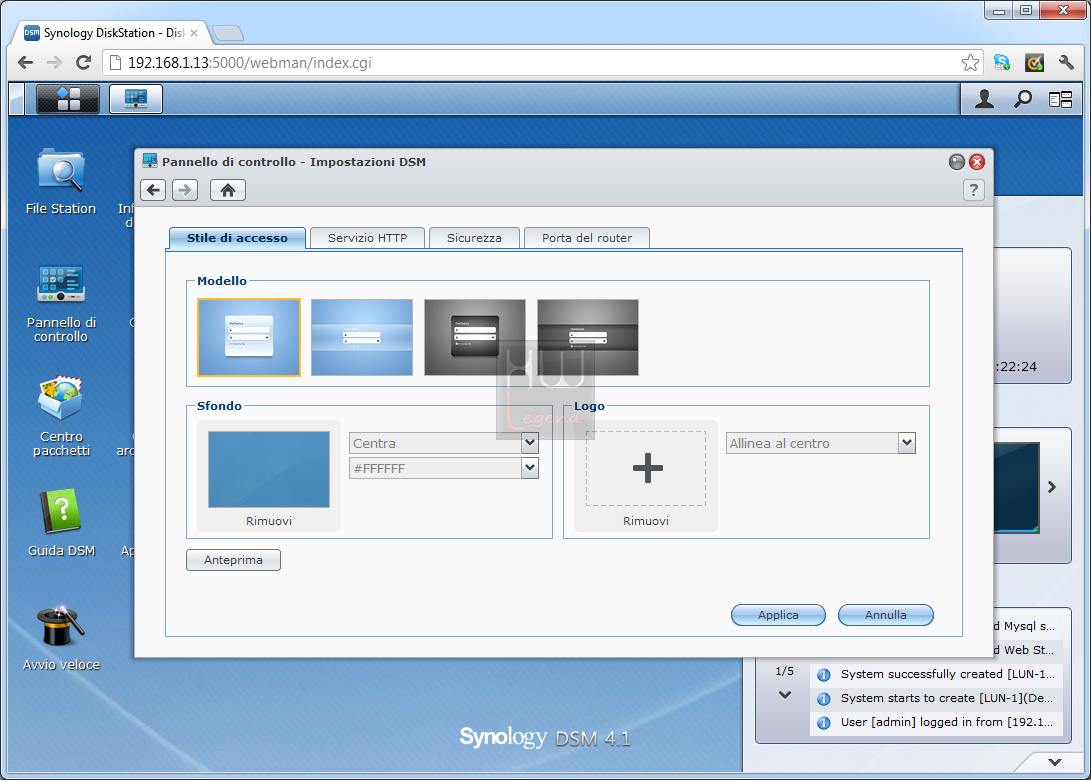Image resolution: width=1091 pixels, height=780 pixels.
Task: Open the DSM search magnifier icon
Action: click(1022, 100)
